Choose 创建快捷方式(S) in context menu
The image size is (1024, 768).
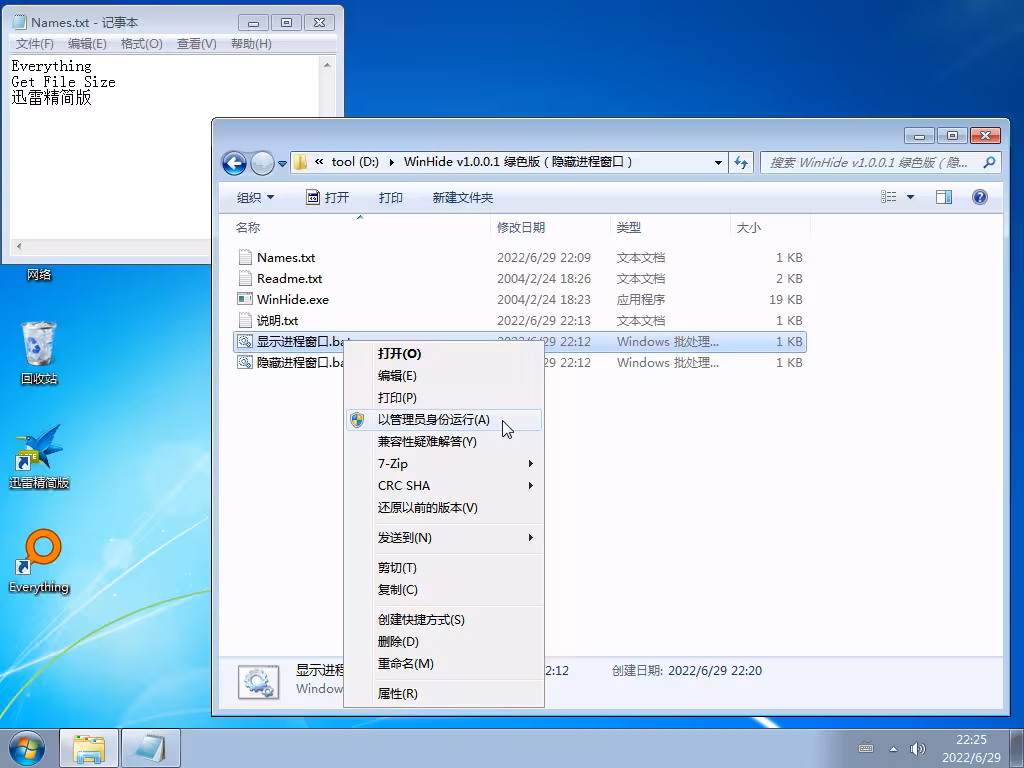point(444,619)
